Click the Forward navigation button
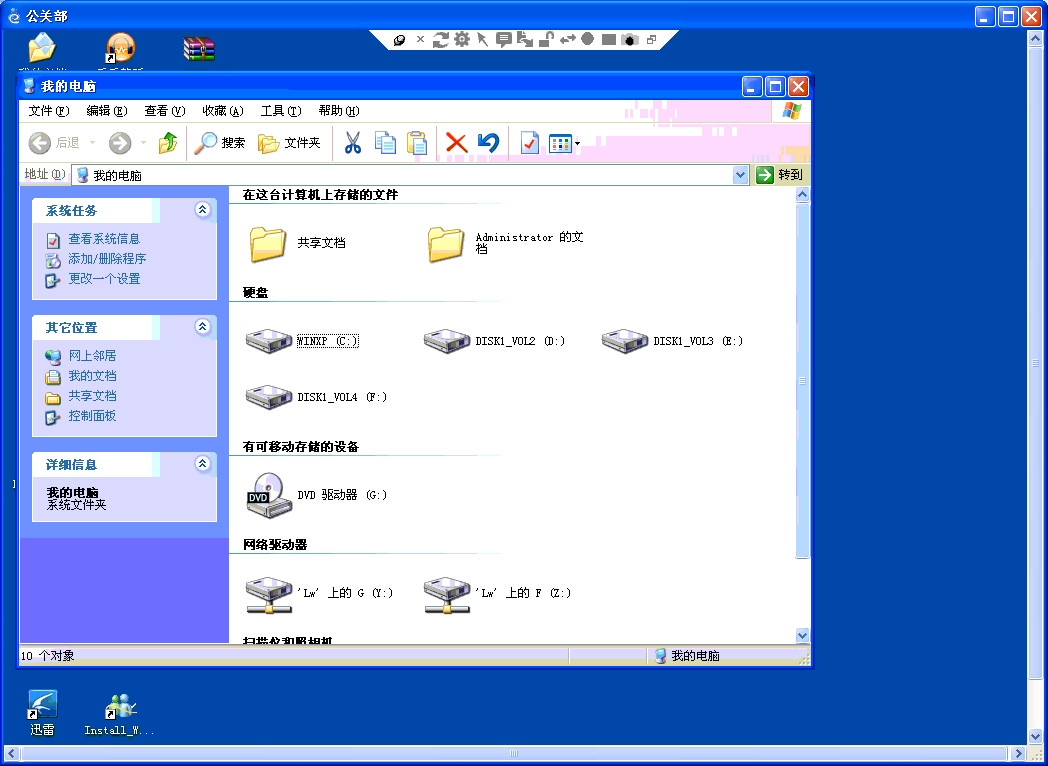This screenshot has height=766, width=1048. (120, 142)
